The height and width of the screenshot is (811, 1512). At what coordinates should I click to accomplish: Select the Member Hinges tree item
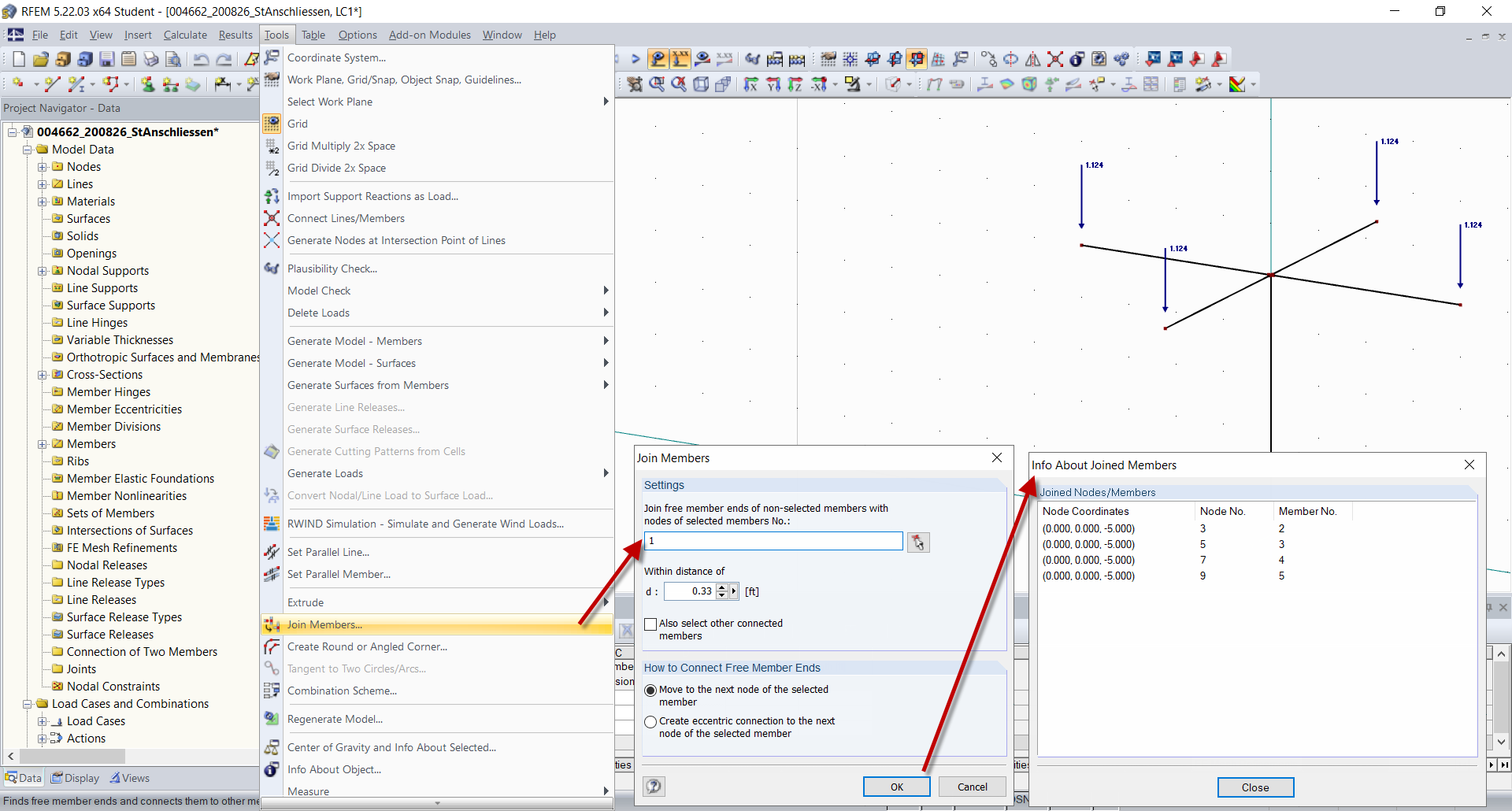(x=109, y=392)
